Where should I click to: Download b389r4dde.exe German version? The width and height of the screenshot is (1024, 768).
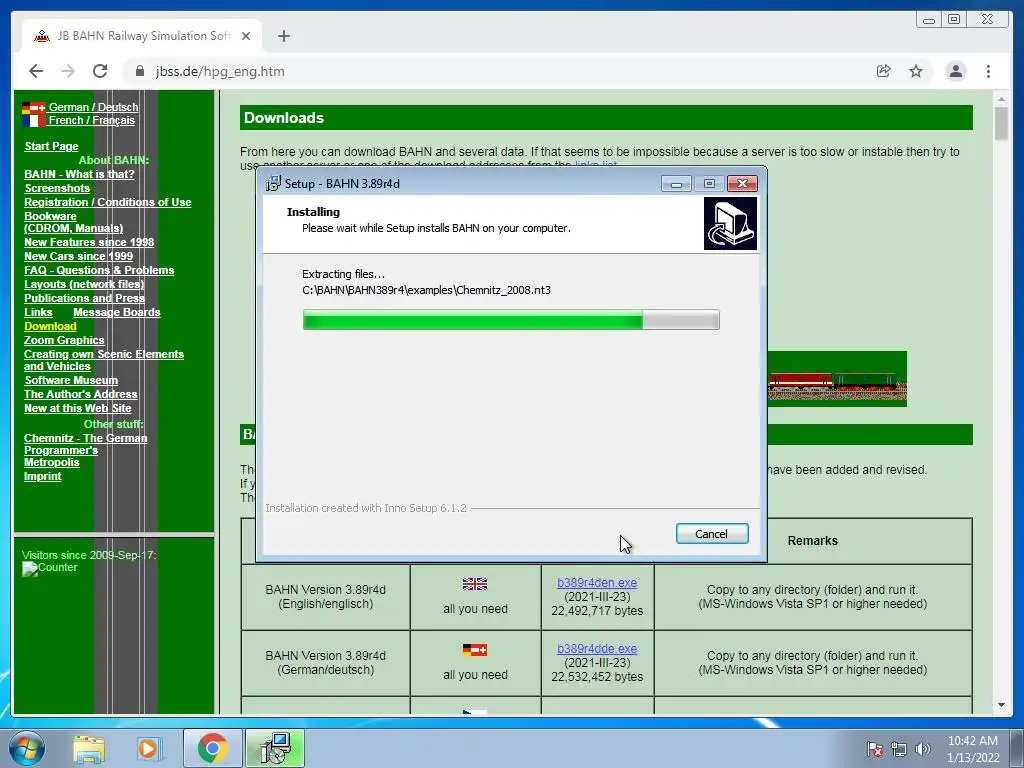(597, 648)
